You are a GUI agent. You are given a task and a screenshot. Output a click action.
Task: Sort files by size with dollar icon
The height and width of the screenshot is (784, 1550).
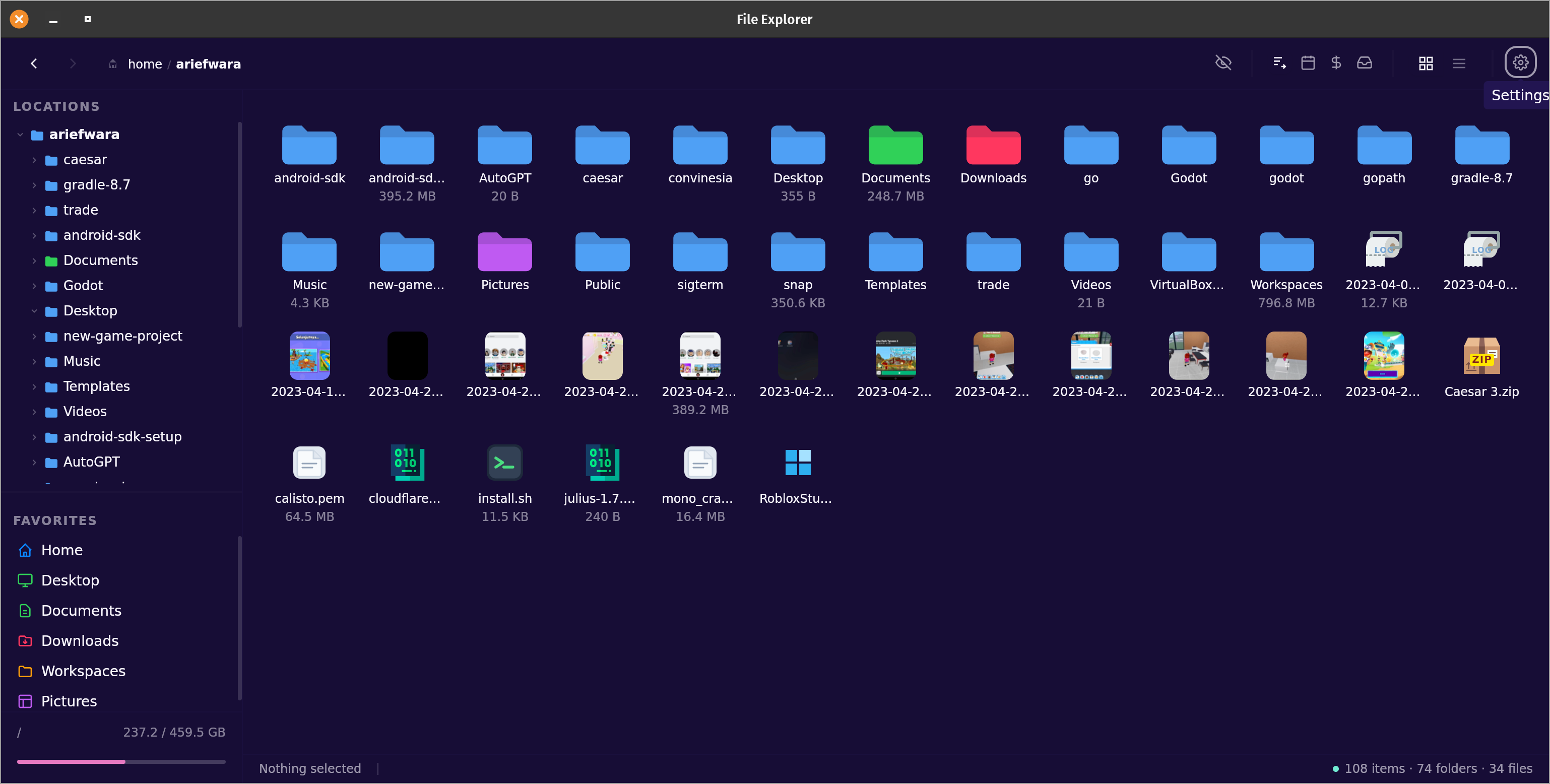point(1336,62)
